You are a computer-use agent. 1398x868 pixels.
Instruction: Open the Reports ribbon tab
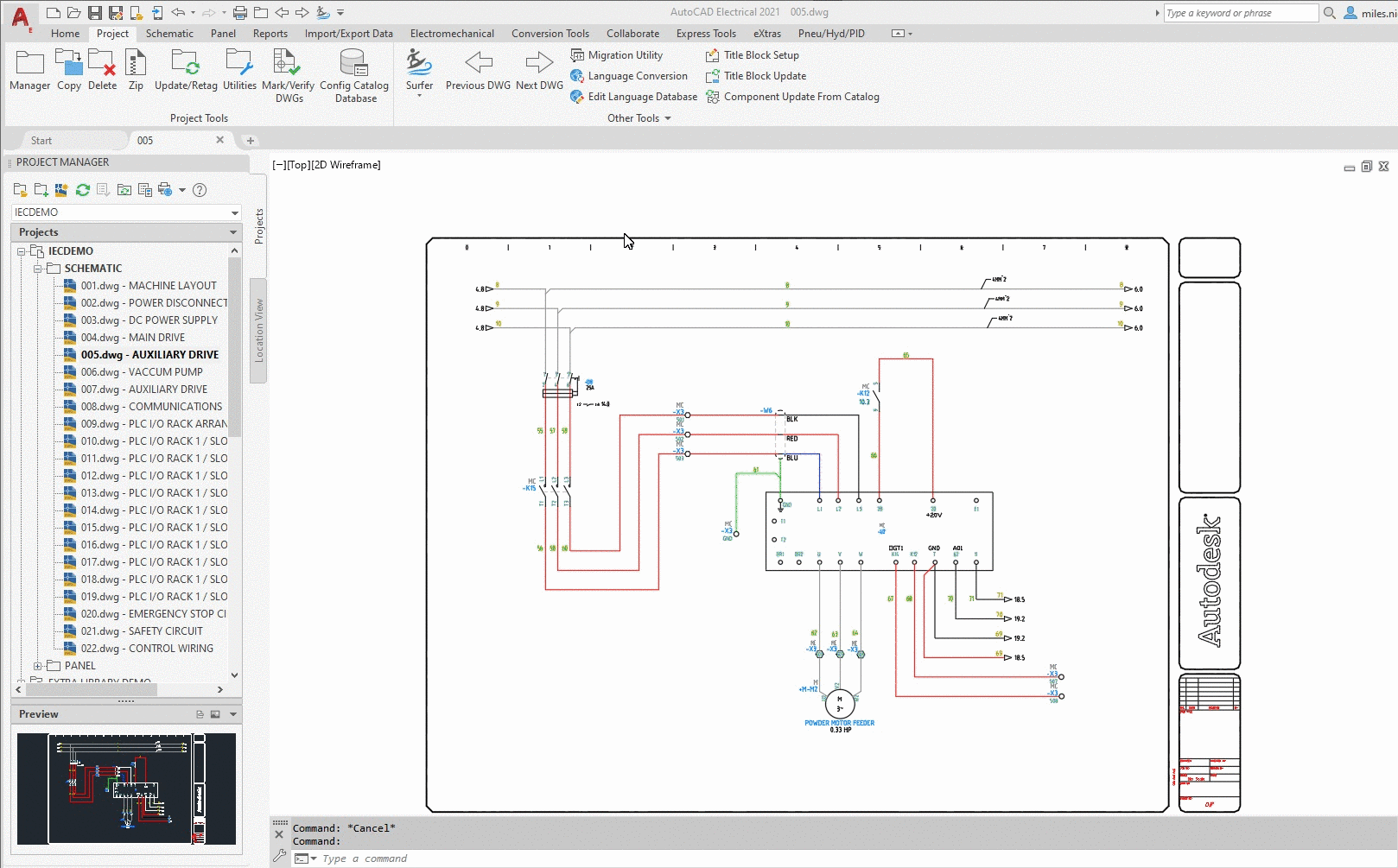click(270, 34)
